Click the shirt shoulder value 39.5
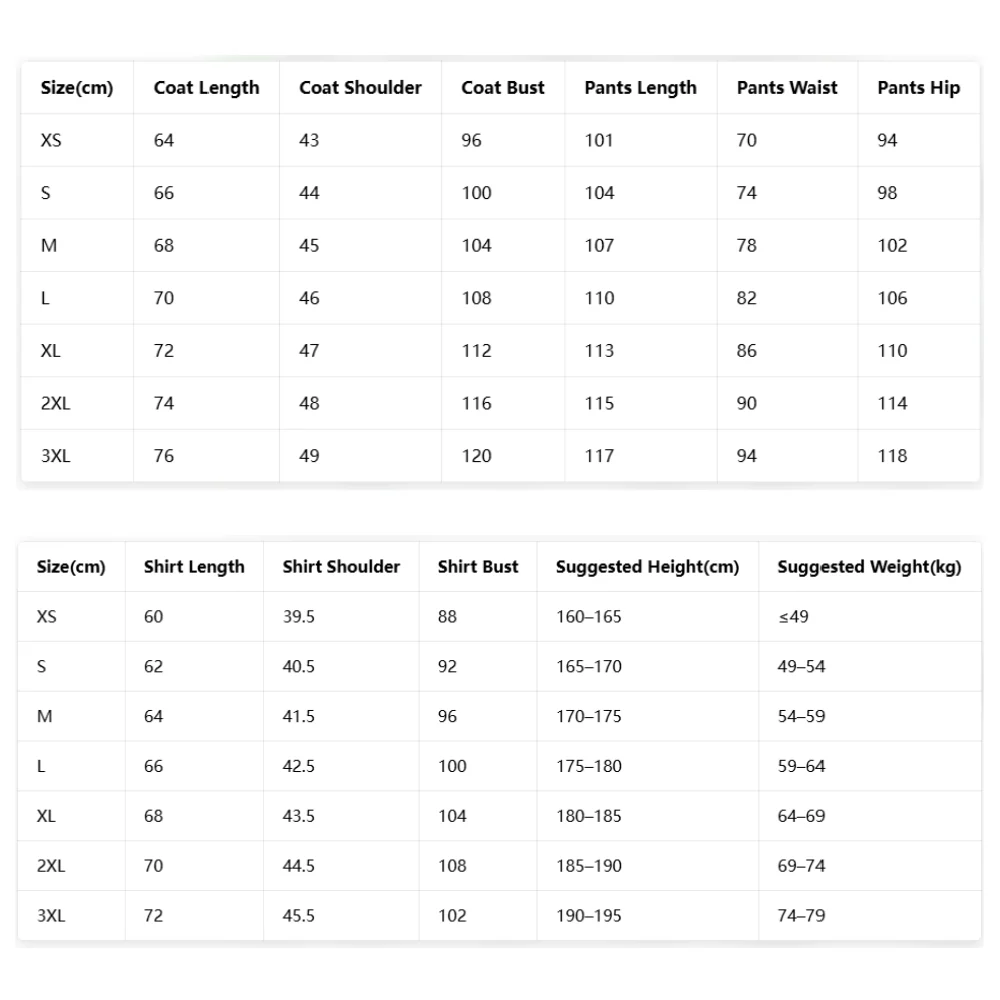 tap(298, 617)
